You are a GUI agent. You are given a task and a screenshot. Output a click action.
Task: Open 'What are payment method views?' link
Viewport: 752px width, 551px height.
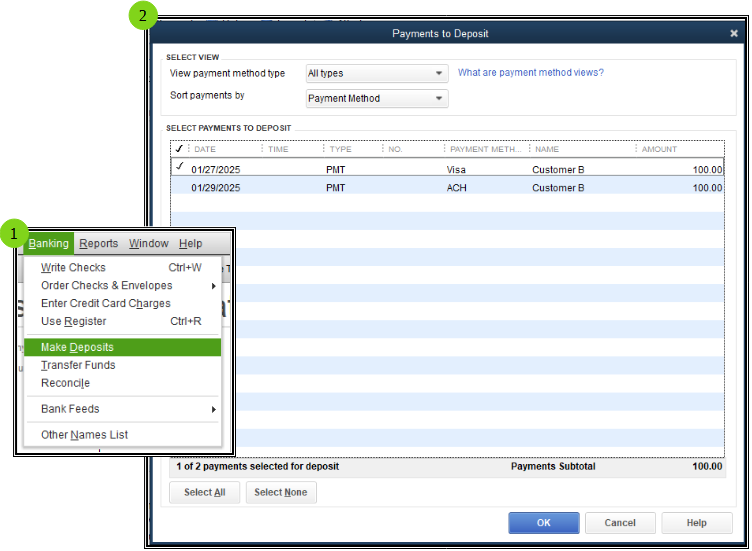[530, 72]
